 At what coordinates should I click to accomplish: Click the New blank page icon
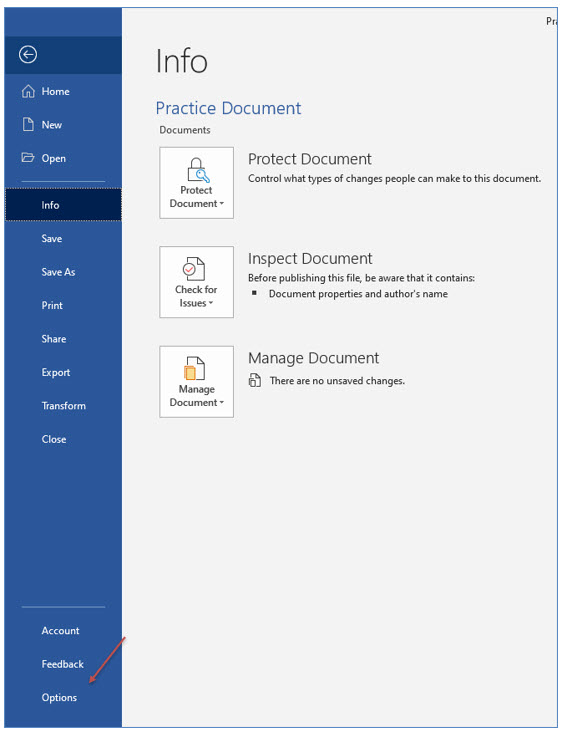point(28,125)
